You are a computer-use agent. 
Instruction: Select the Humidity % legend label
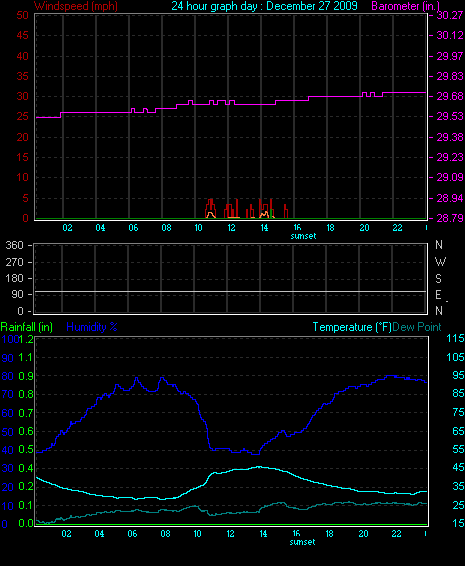92,327
